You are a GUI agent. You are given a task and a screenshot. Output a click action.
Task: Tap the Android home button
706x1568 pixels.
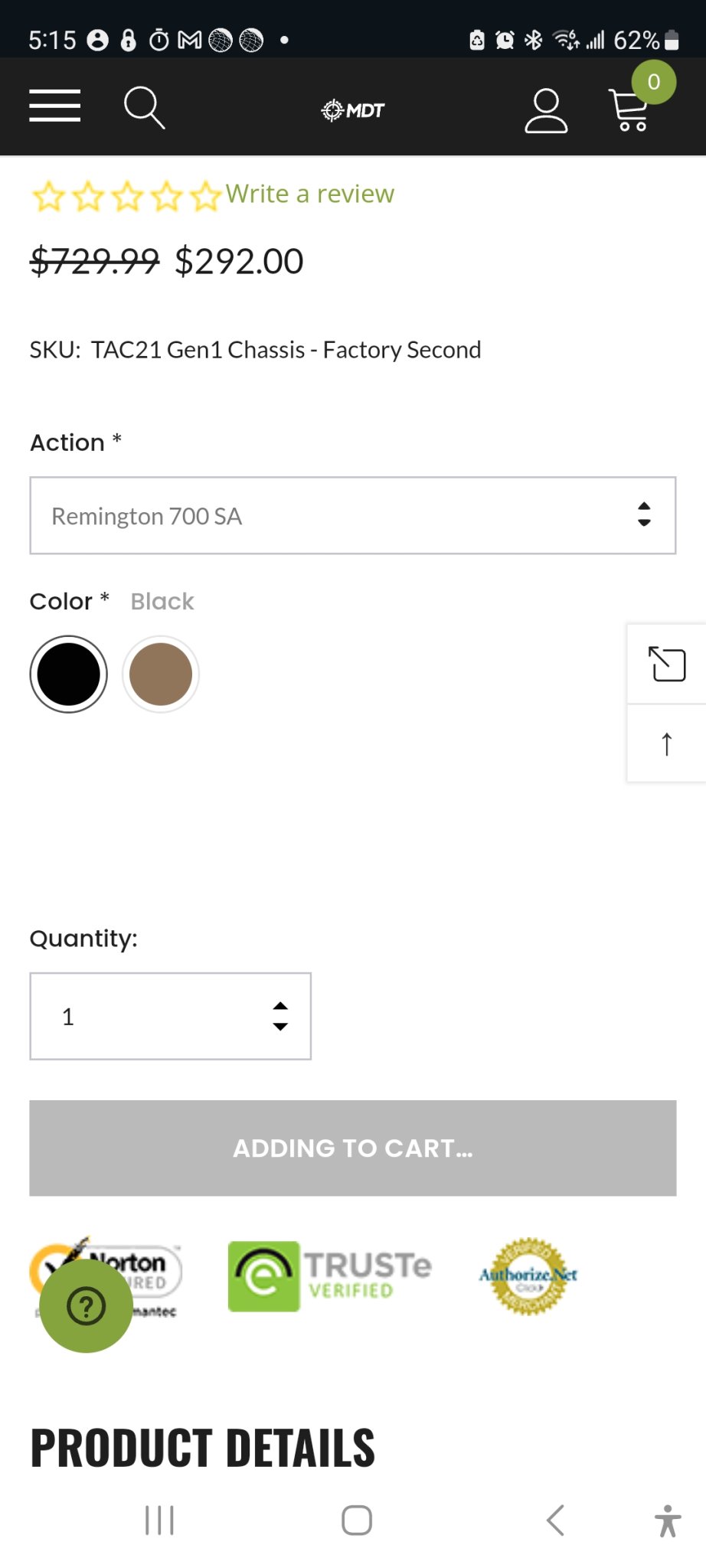tap(357, 1521)
